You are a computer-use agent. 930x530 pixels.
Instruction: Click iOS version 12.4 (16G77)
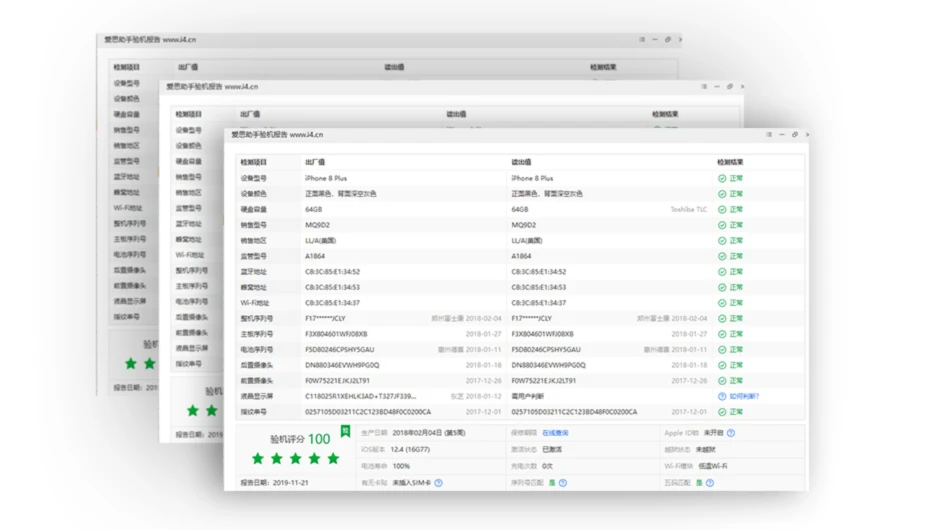(410, 449)
